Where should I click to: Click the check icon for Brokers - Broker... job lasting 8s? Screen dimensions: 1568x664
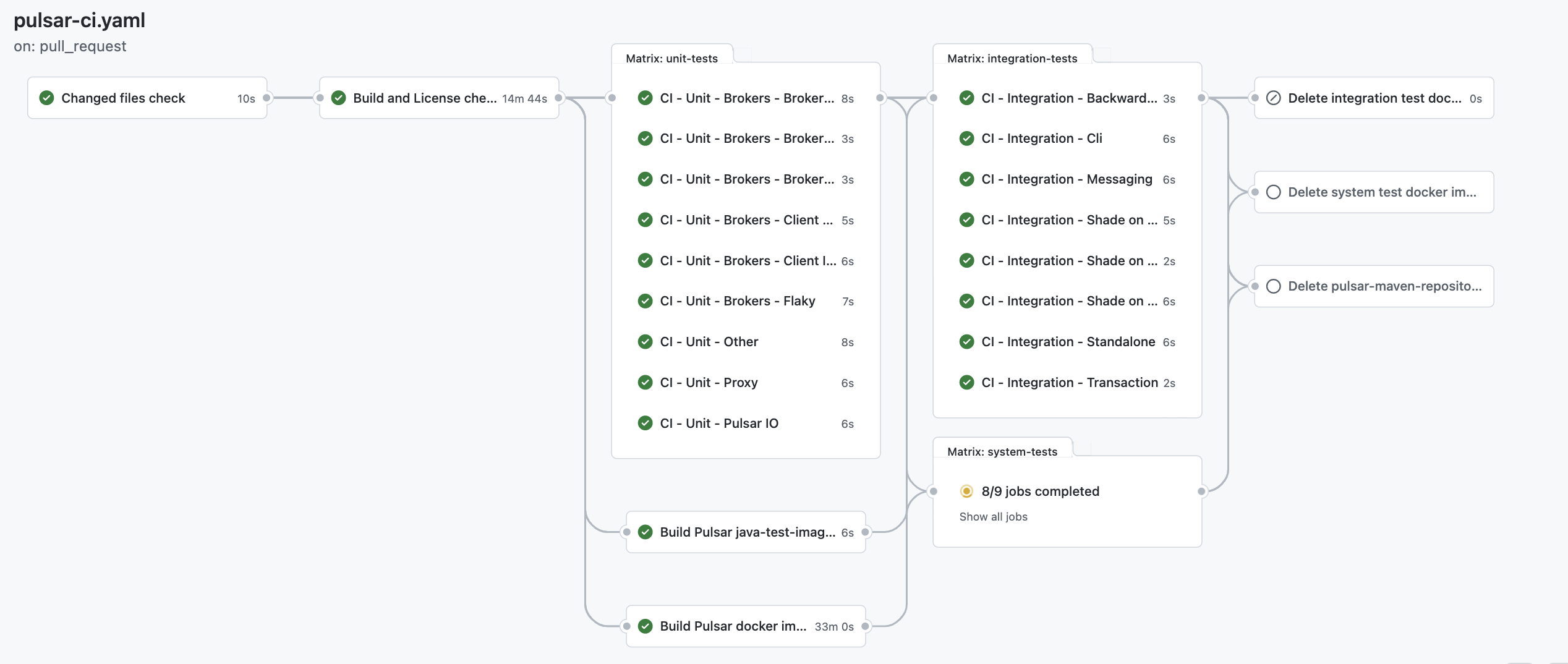coord(645,98)
